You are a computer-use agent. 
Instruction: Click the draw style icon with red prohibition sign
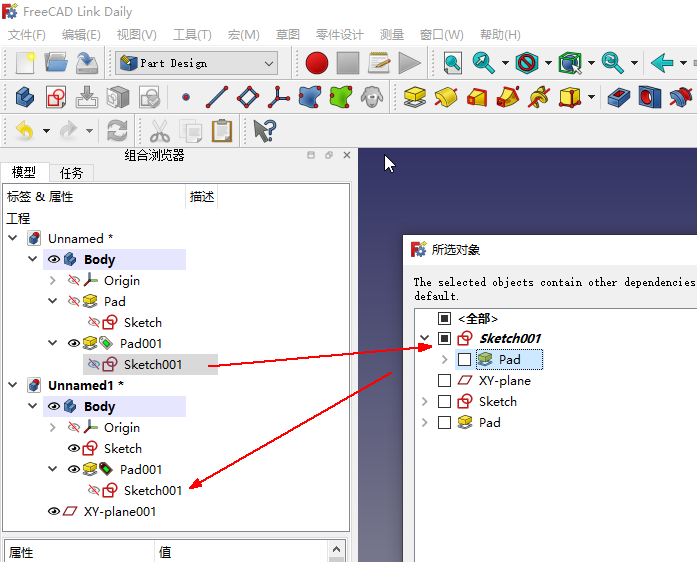tap(527, 63)
